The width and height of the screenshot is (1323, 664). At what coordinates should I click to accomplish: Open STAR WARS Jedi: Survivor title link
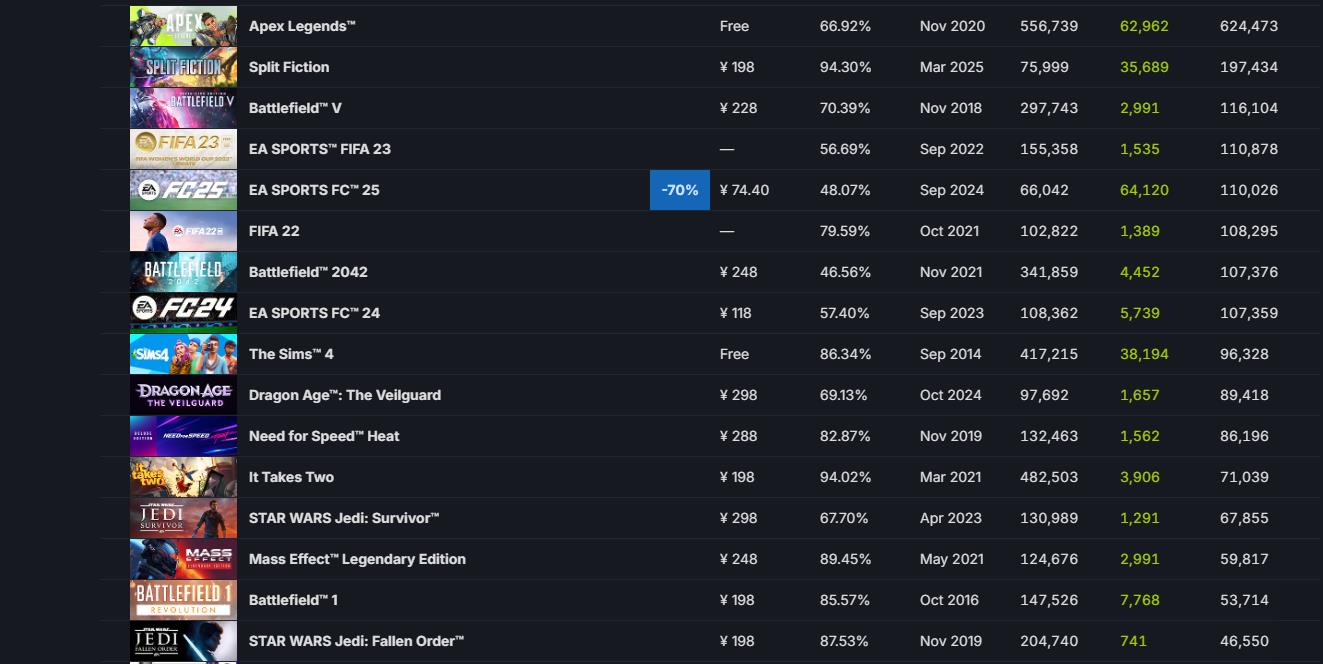coord(344,518)
